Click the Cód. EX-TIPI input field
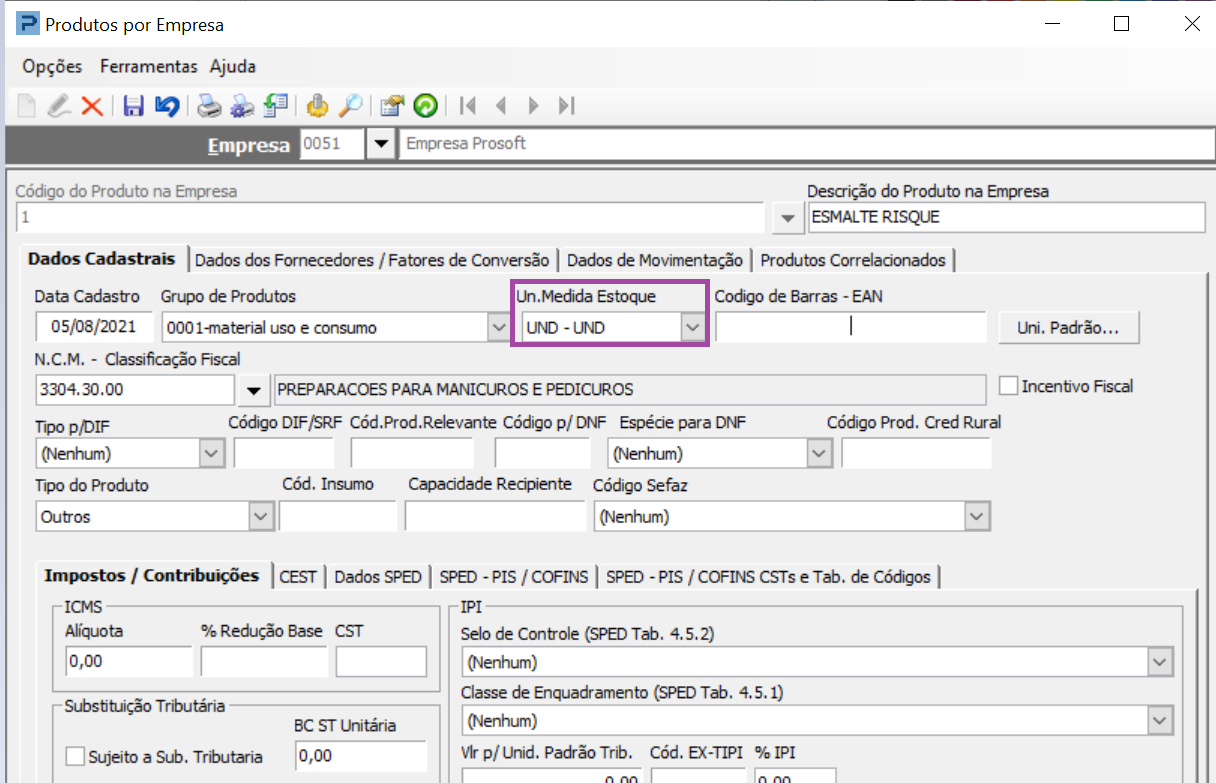The height and width of the screenshot is (784, 1216). (x=697, y=777)
